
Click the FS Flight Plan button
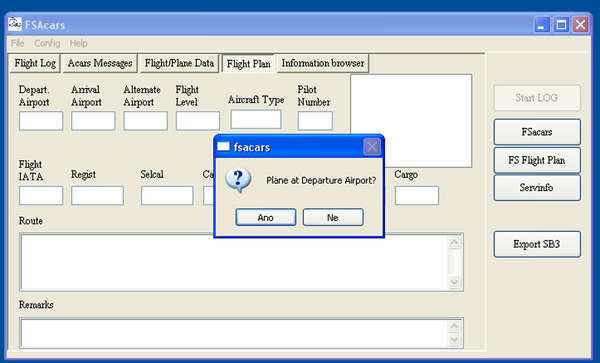tap(537, 160)
